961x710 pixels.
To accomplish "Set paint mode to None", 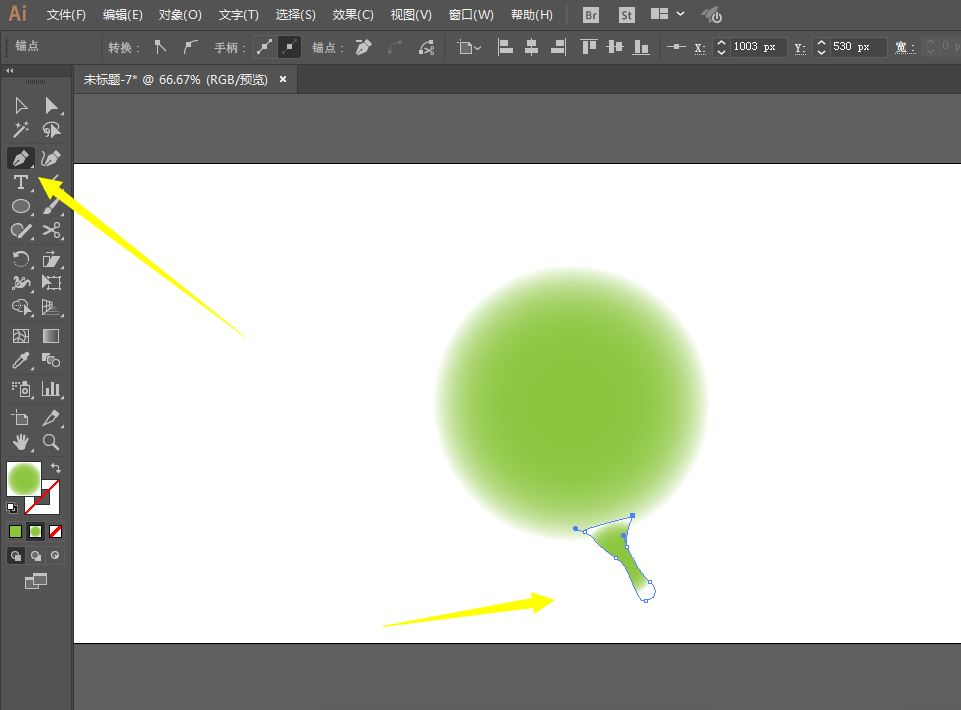I will (56, 531).
